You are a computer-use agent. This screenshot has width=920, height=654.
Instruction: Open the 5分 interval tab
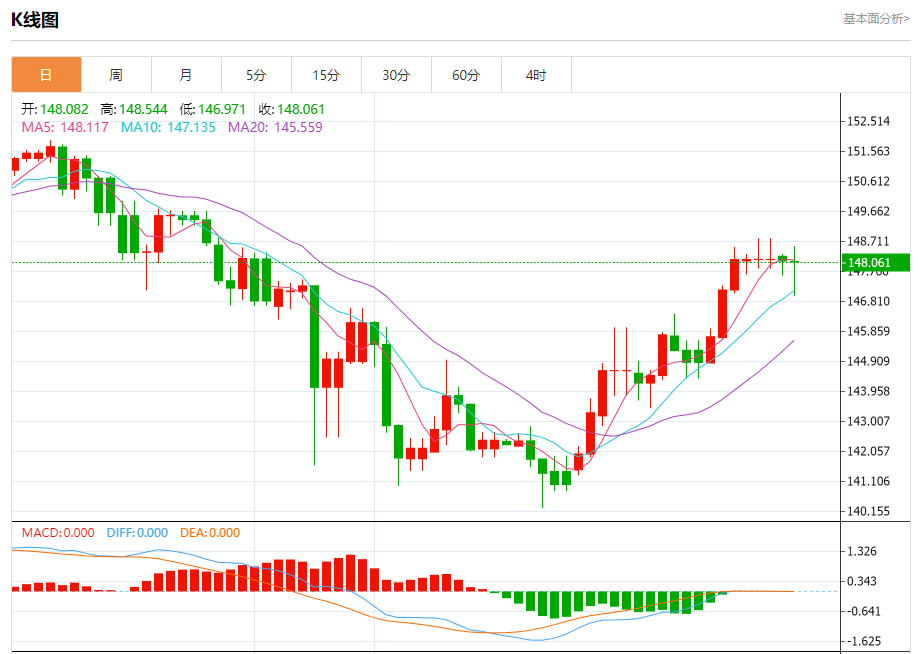256,75
